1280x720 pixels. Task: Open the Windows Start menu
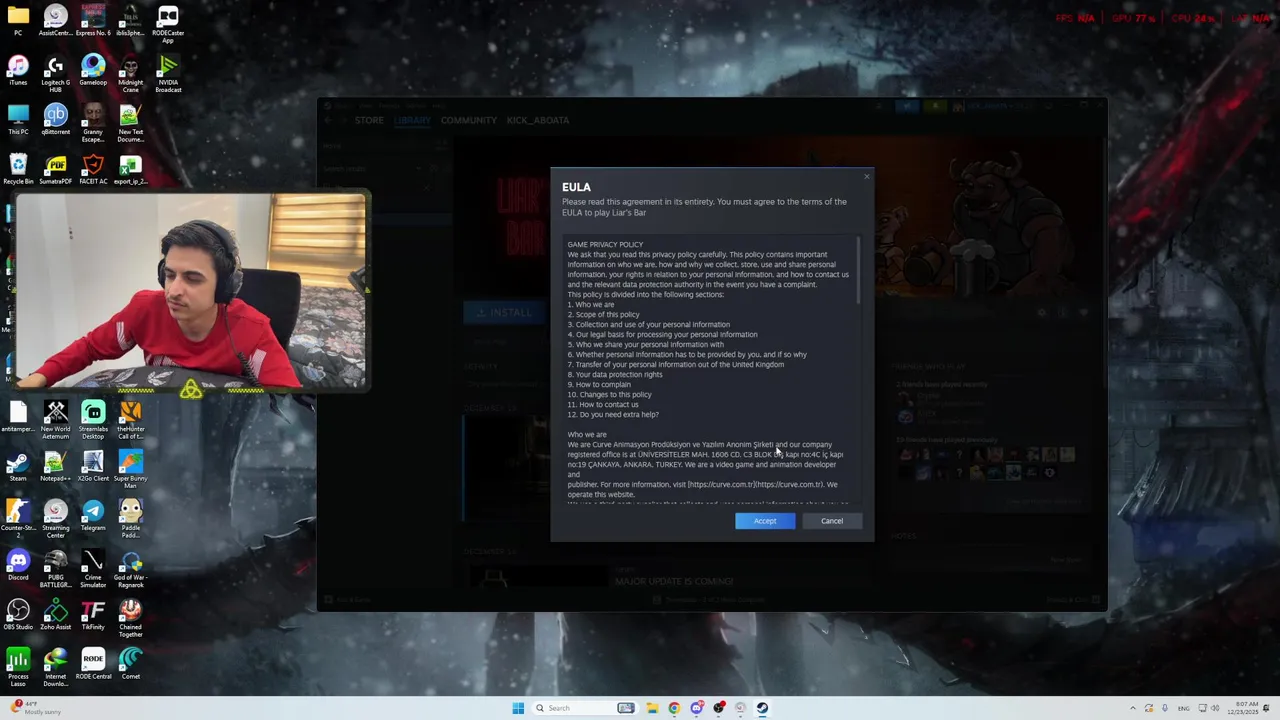[518, 708]
